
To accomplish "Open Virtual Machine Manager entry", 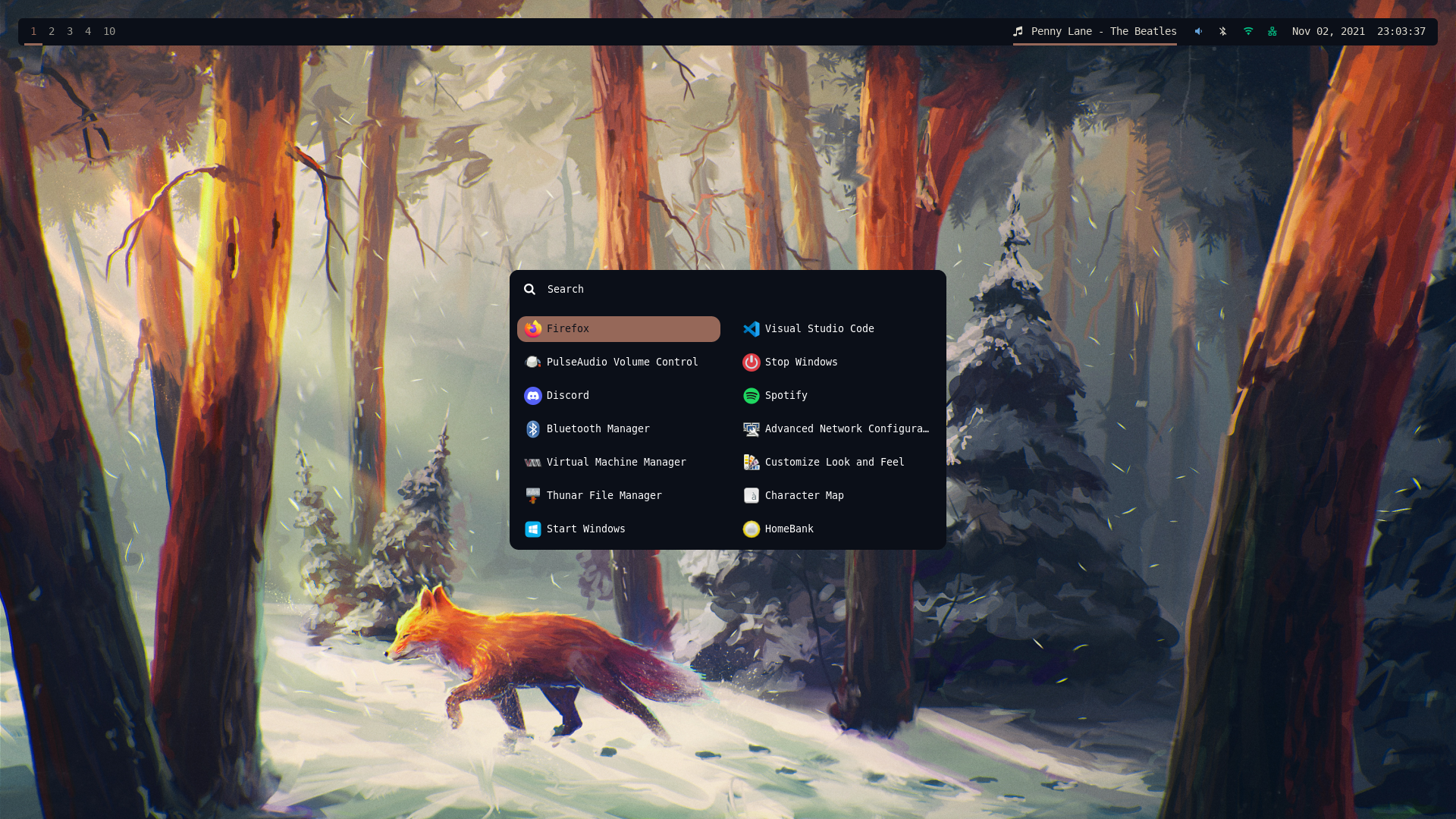I will pos(616,462).
